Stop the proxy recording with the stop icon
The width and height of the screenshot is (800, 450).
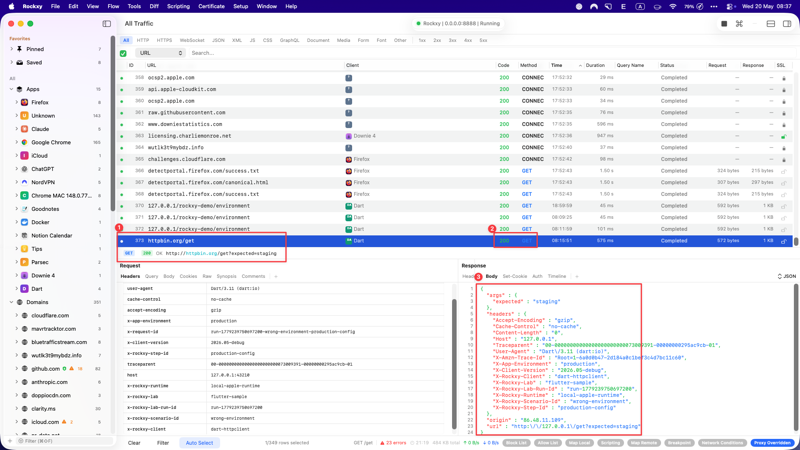tap(724, 23)
